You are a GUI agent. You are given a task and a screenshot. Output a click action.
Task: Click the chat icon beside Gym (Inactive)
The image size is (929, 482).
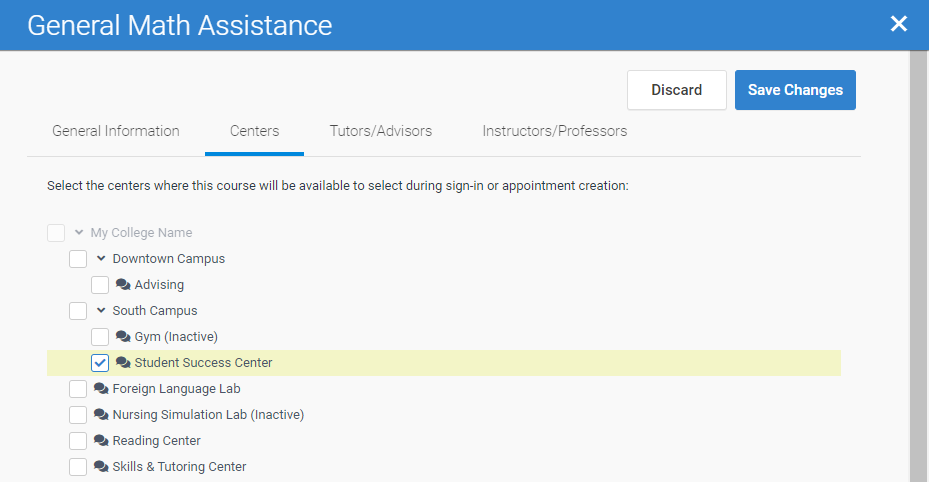[x=123, y=337]
